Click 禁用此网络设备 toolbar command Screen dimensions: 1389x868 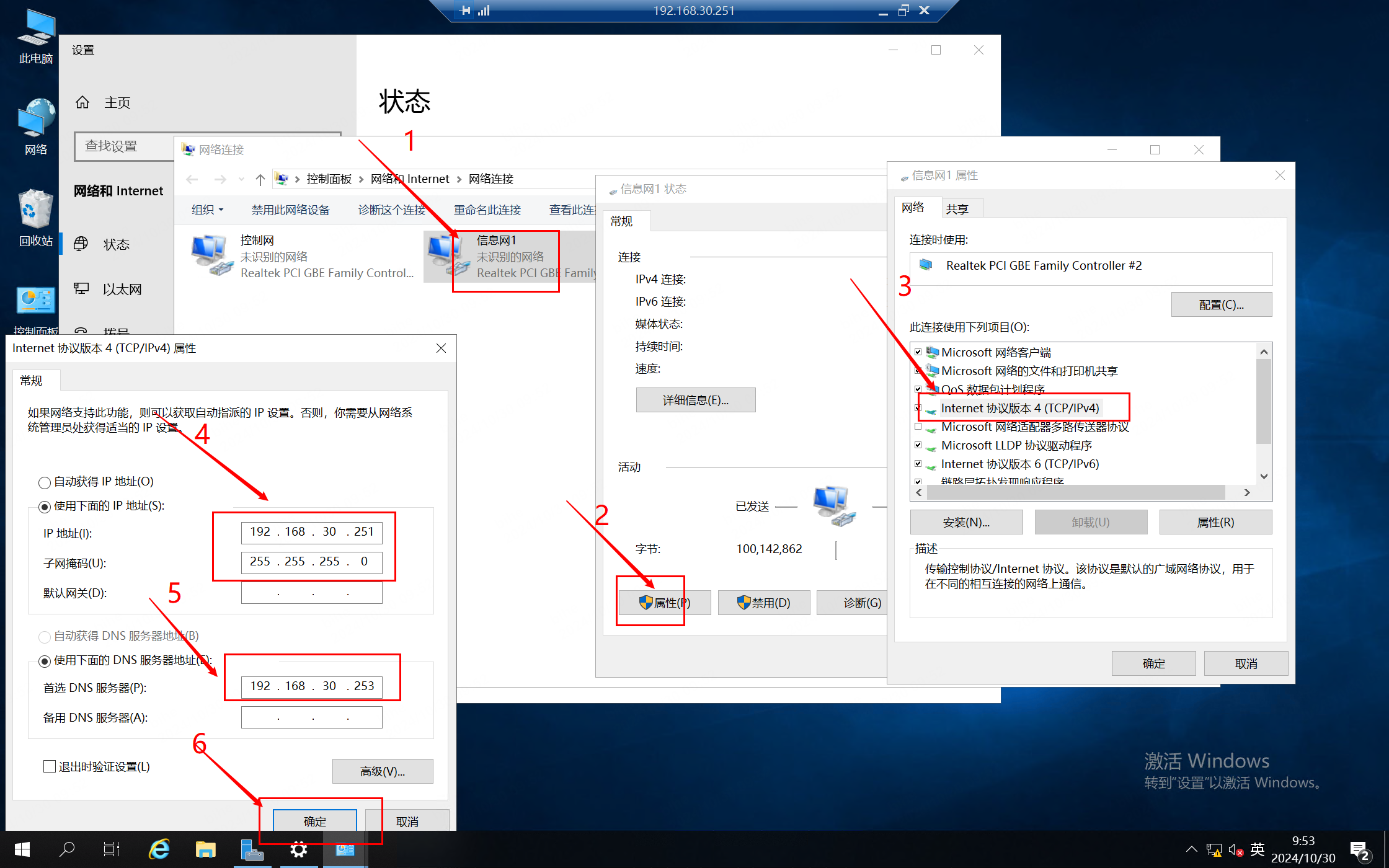coord(290,210)
